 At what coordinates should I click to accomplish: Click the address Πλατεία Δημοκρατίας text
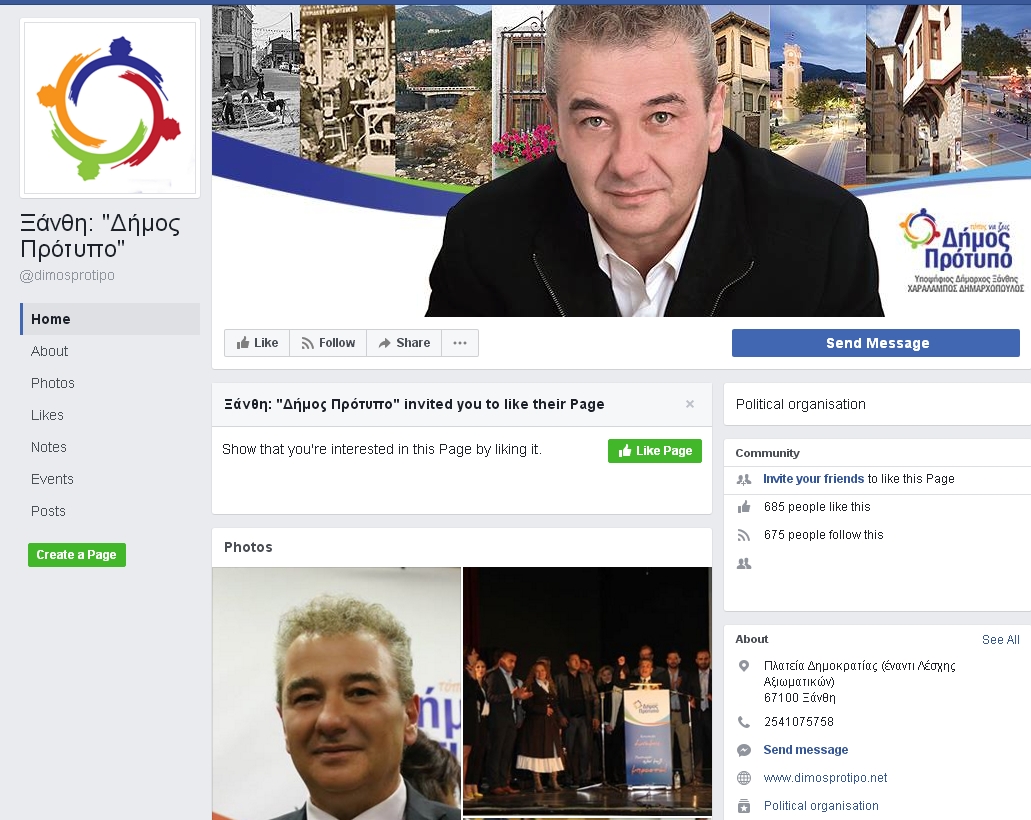pos(859,681)
